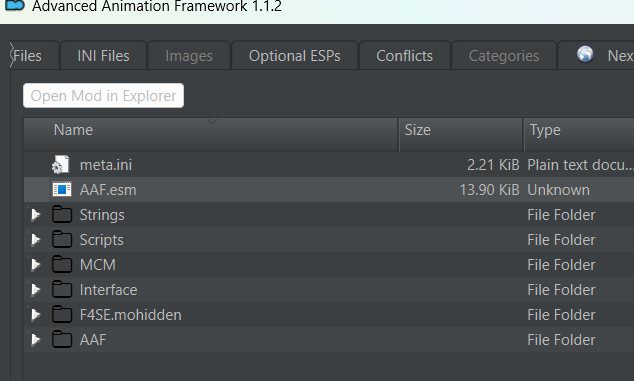
Task: Click the Interface folder icon
Action: coord(62,290)
